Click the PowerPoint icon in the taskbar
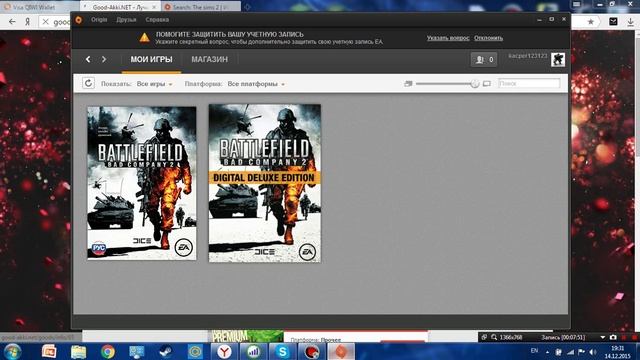The image size is (640, 360). point(49,352)
